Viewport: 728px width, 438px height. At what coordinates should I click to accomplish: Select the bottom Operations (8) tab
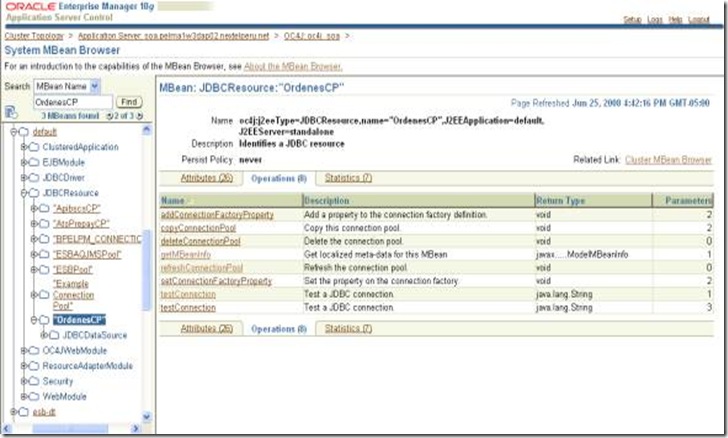(279, 329)
